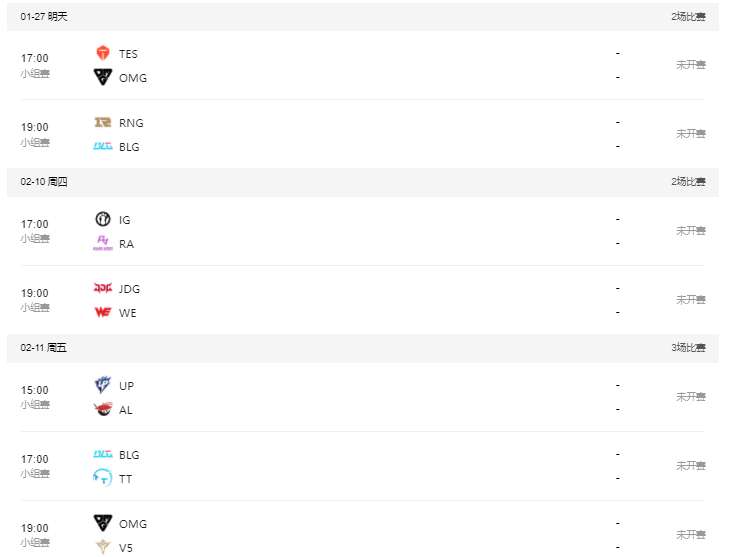Click the JDG team logo
Viewport: 740px width, 557px height.
102,289
